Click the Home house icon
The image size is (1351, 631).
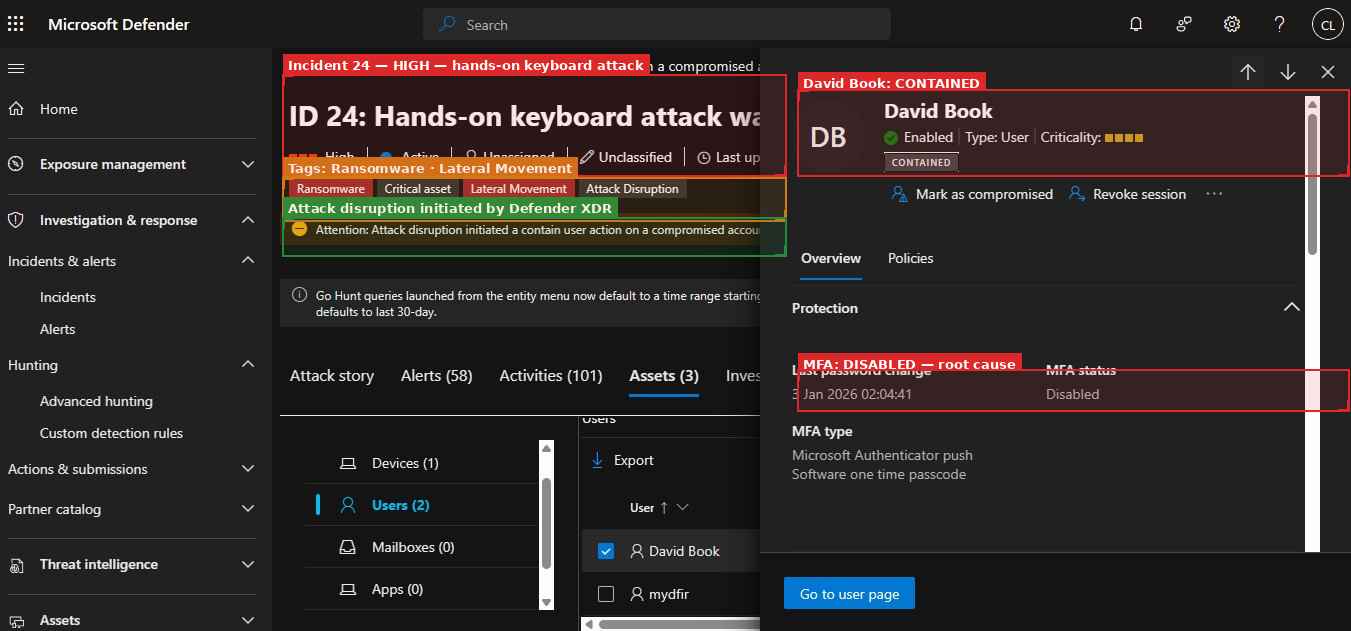pyautogui.click(x=16, y=109)
